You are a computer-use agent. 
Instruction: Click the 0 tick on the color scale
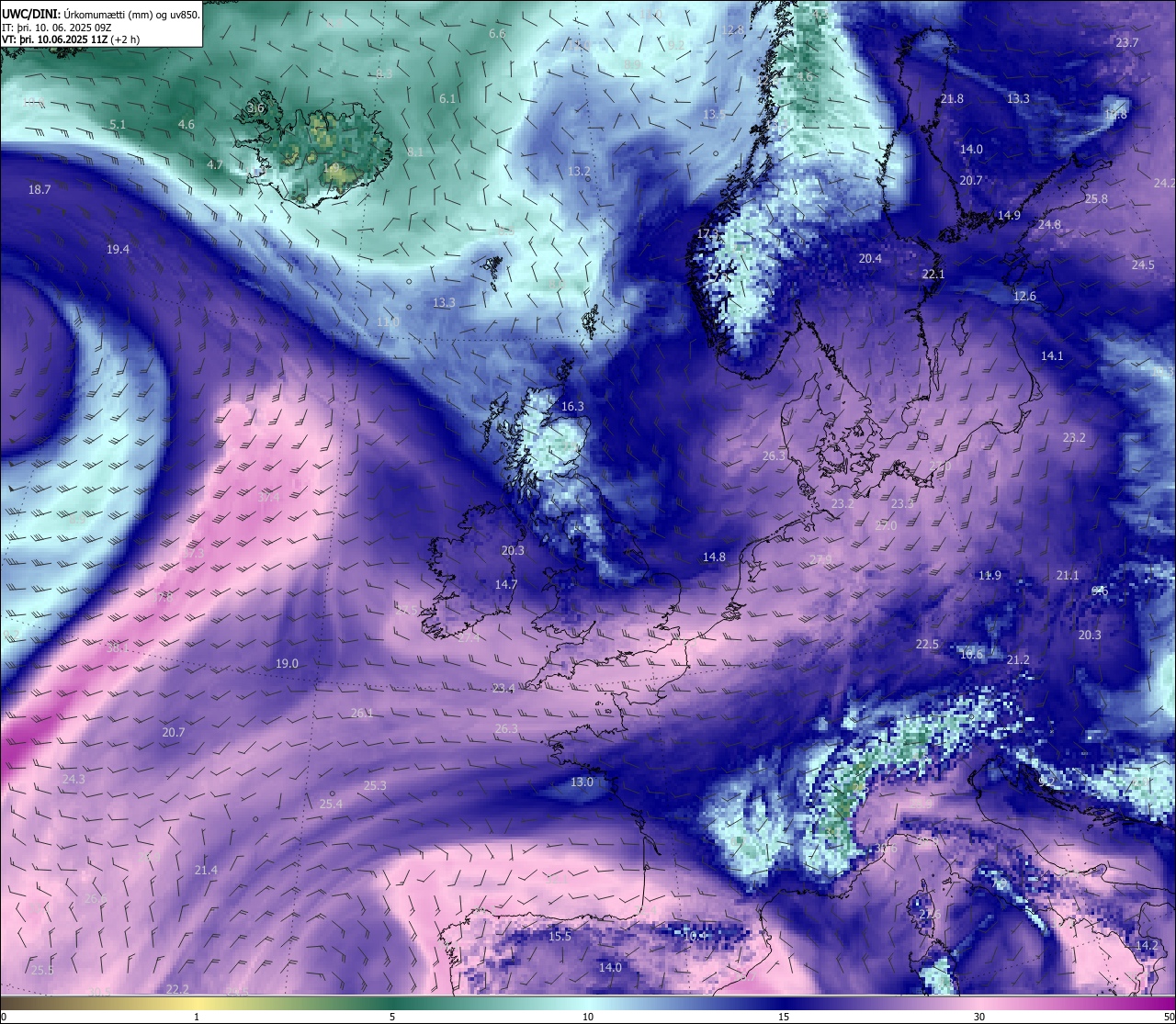click(x=4, y=1017)
